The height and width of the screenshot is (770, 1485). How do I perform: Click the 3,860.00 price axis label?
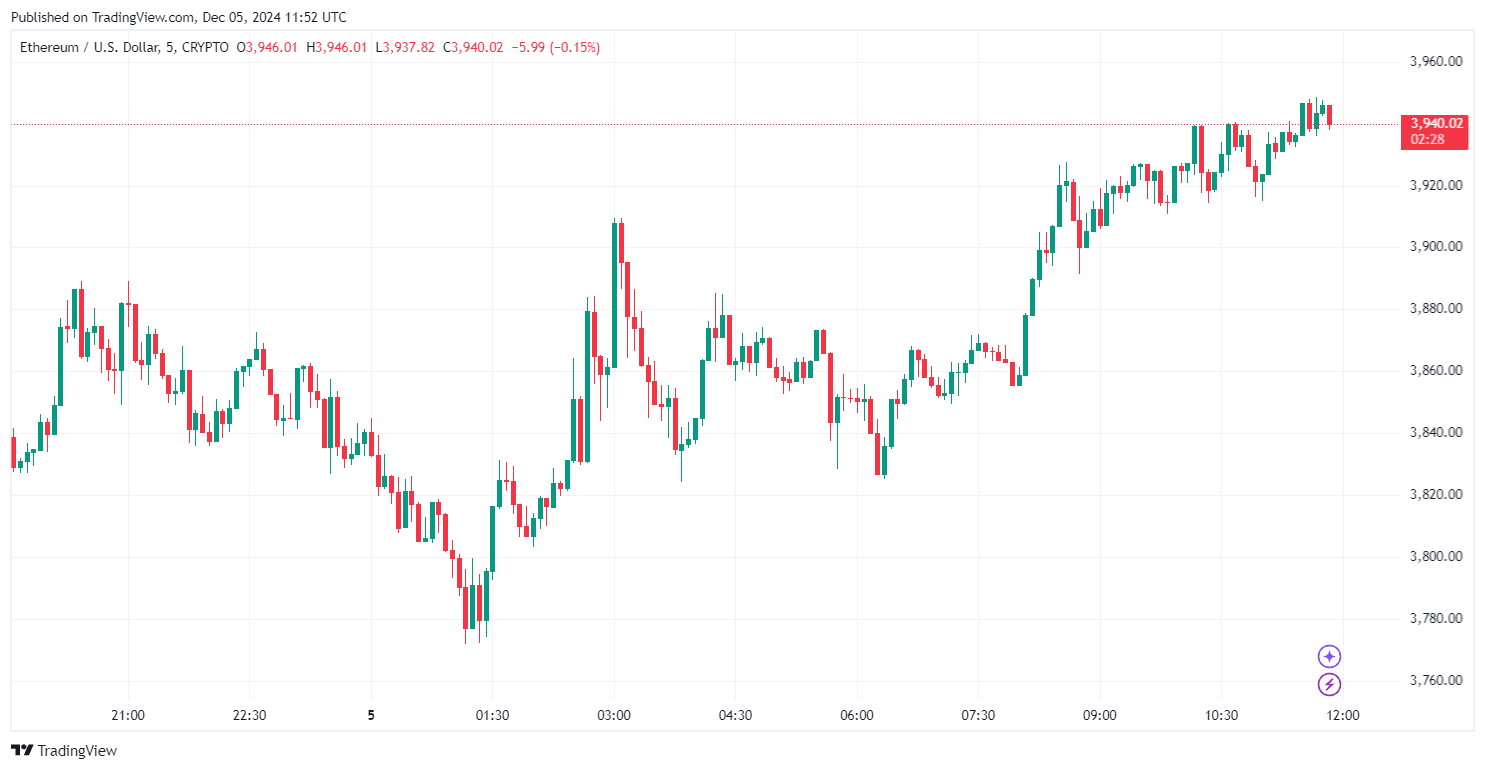pos(1436,371)
